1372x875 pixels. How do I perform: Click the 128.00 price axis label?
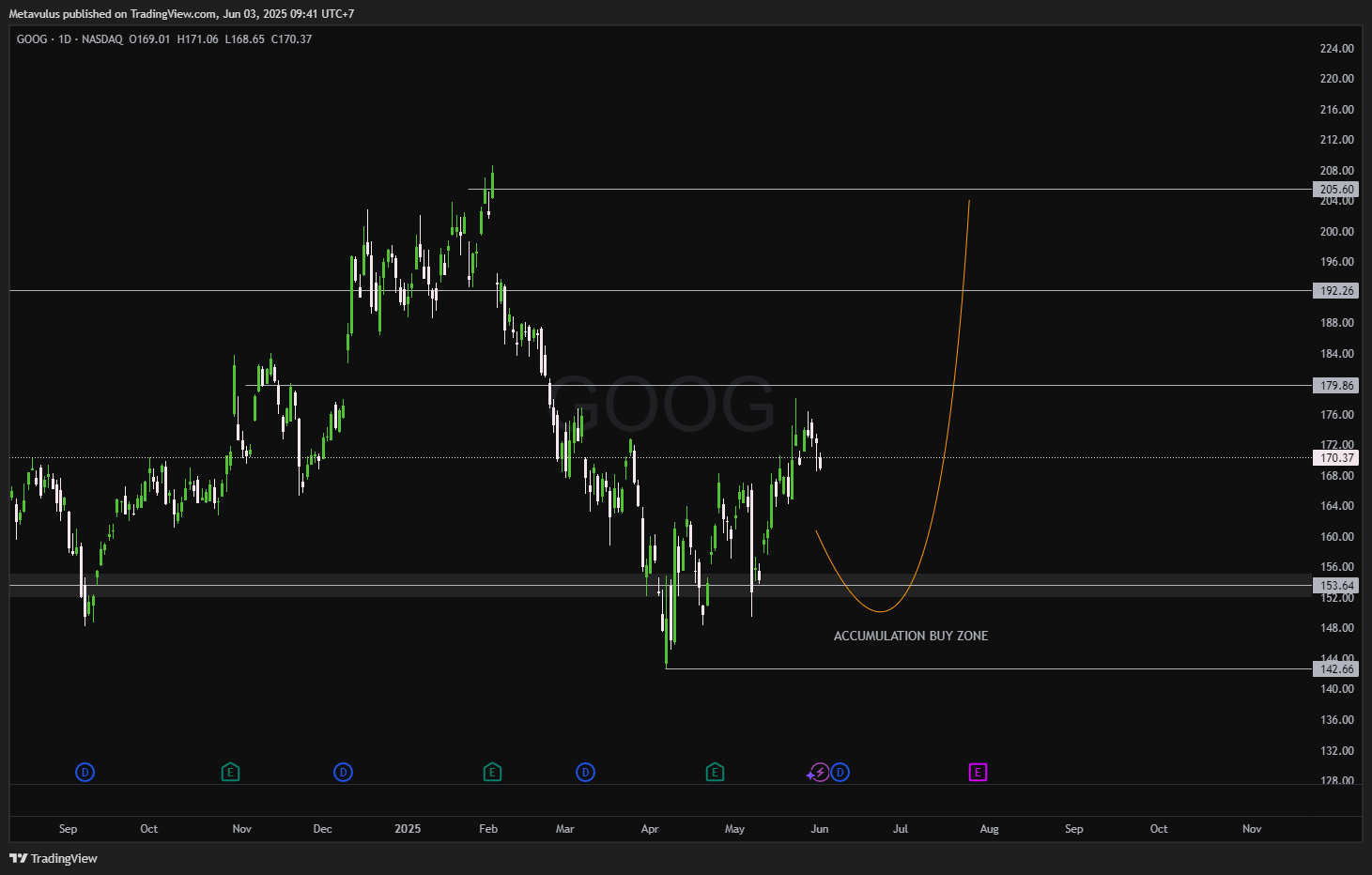tap(1336, 780)
